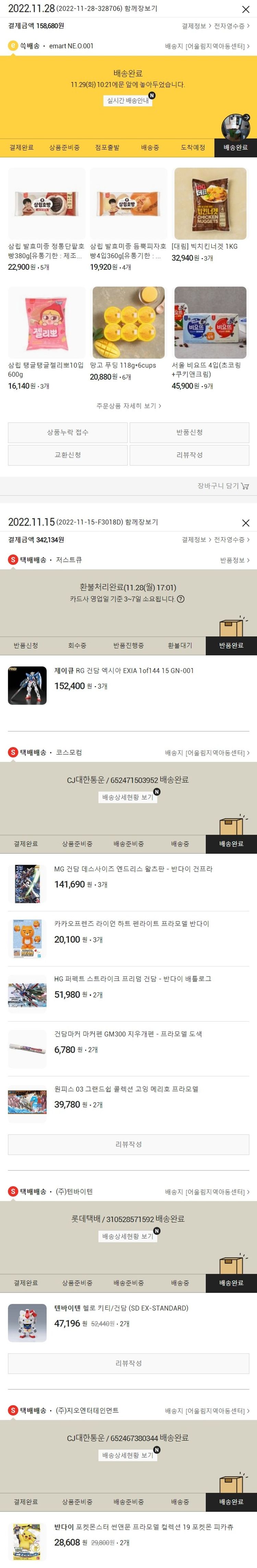Click the help question mark by 카드사 영업일
257x1568 pixels.
[181, 599]
